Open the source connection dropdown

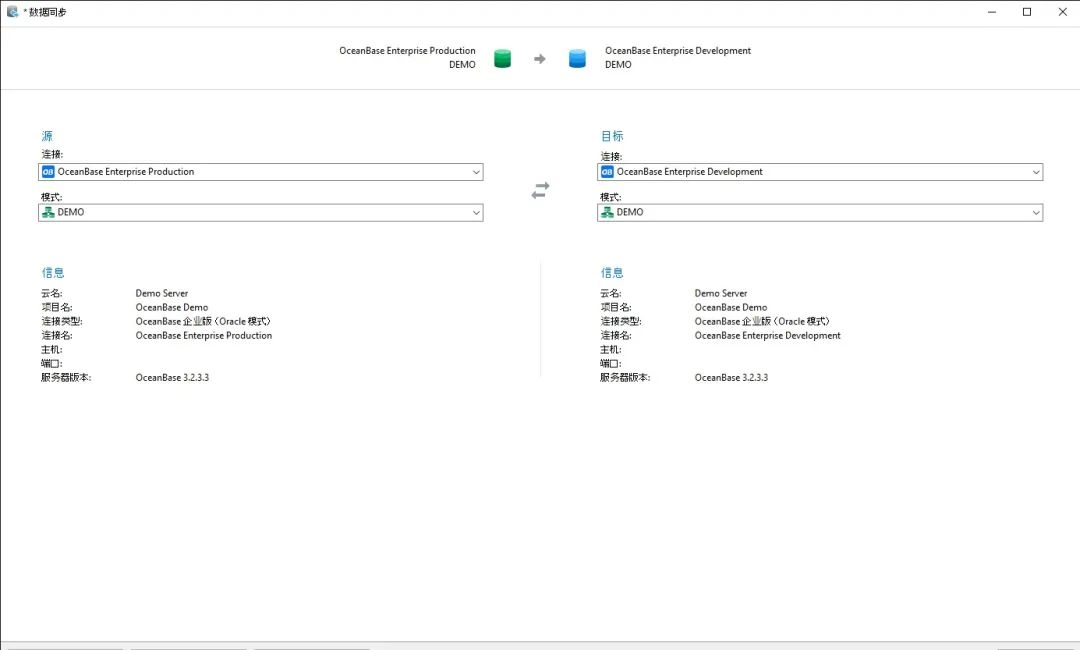(x=476, y=172)
